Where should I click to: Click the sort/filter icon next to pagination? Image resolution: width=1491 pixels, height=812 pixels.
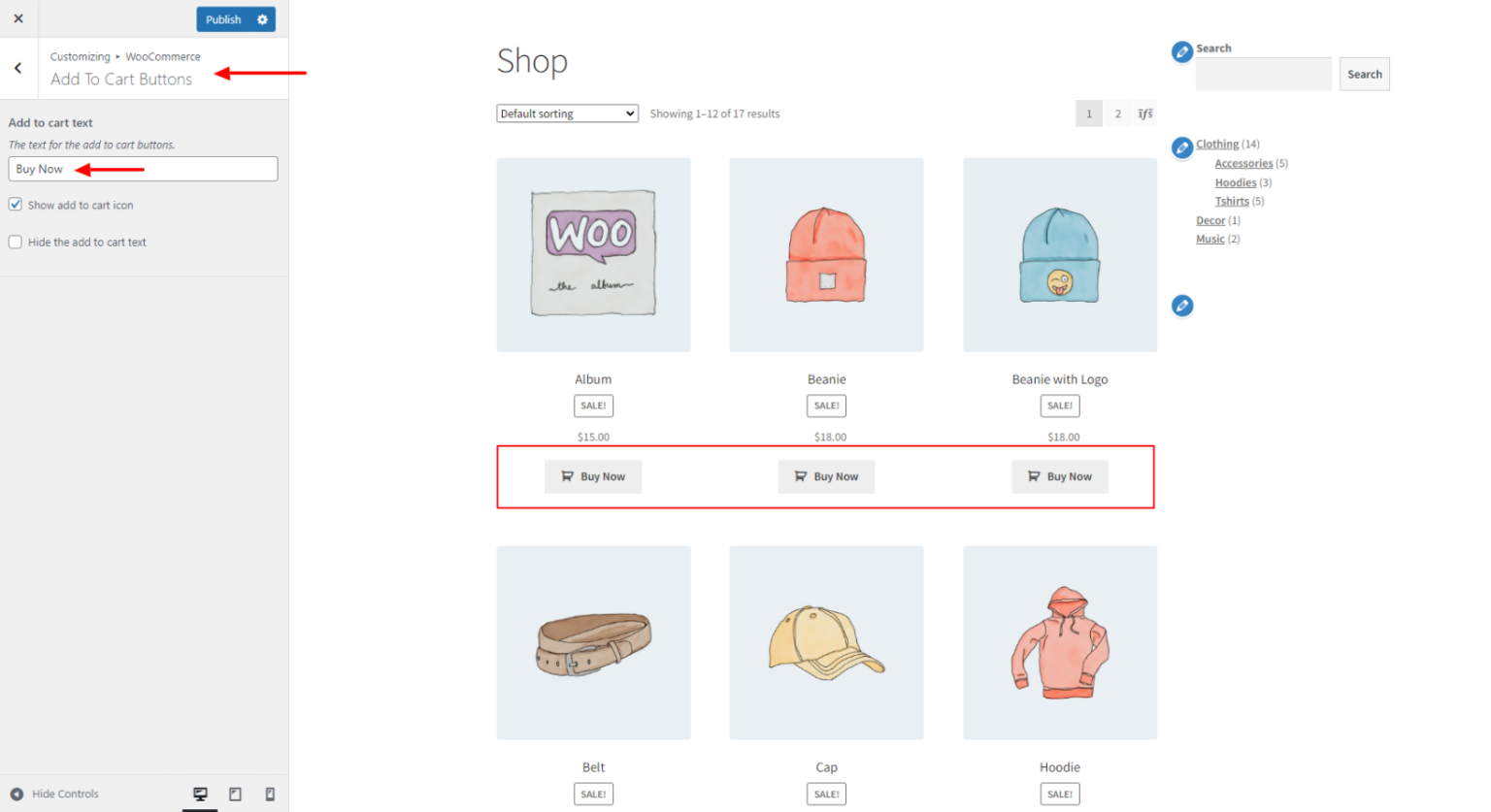pyautogui.click(x=1145, y=114)
